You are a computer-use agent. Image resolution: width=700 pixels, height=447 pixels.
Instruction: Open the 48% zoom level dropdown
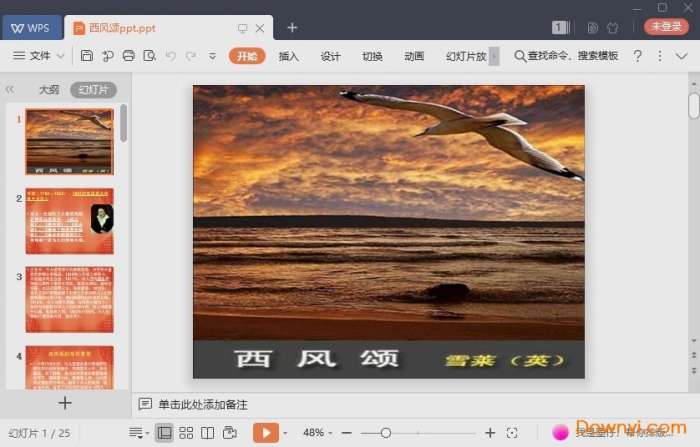[317, 433]
